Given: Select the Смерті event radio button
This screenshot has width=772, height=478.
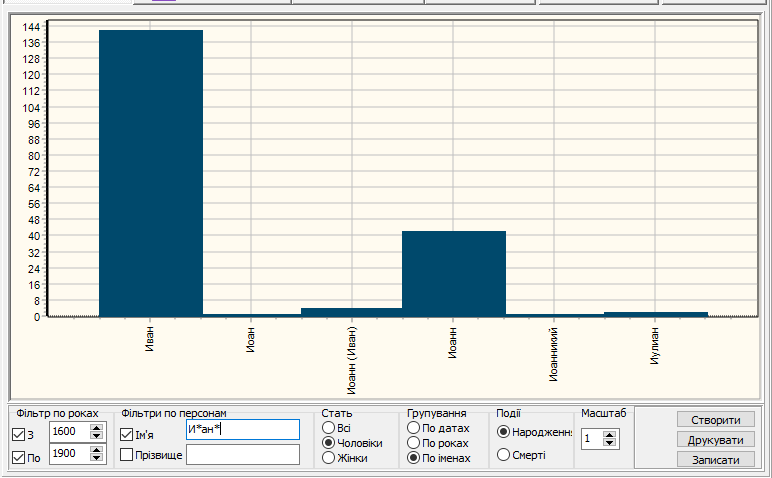Looking at the screenshot, I should (503, 455).
